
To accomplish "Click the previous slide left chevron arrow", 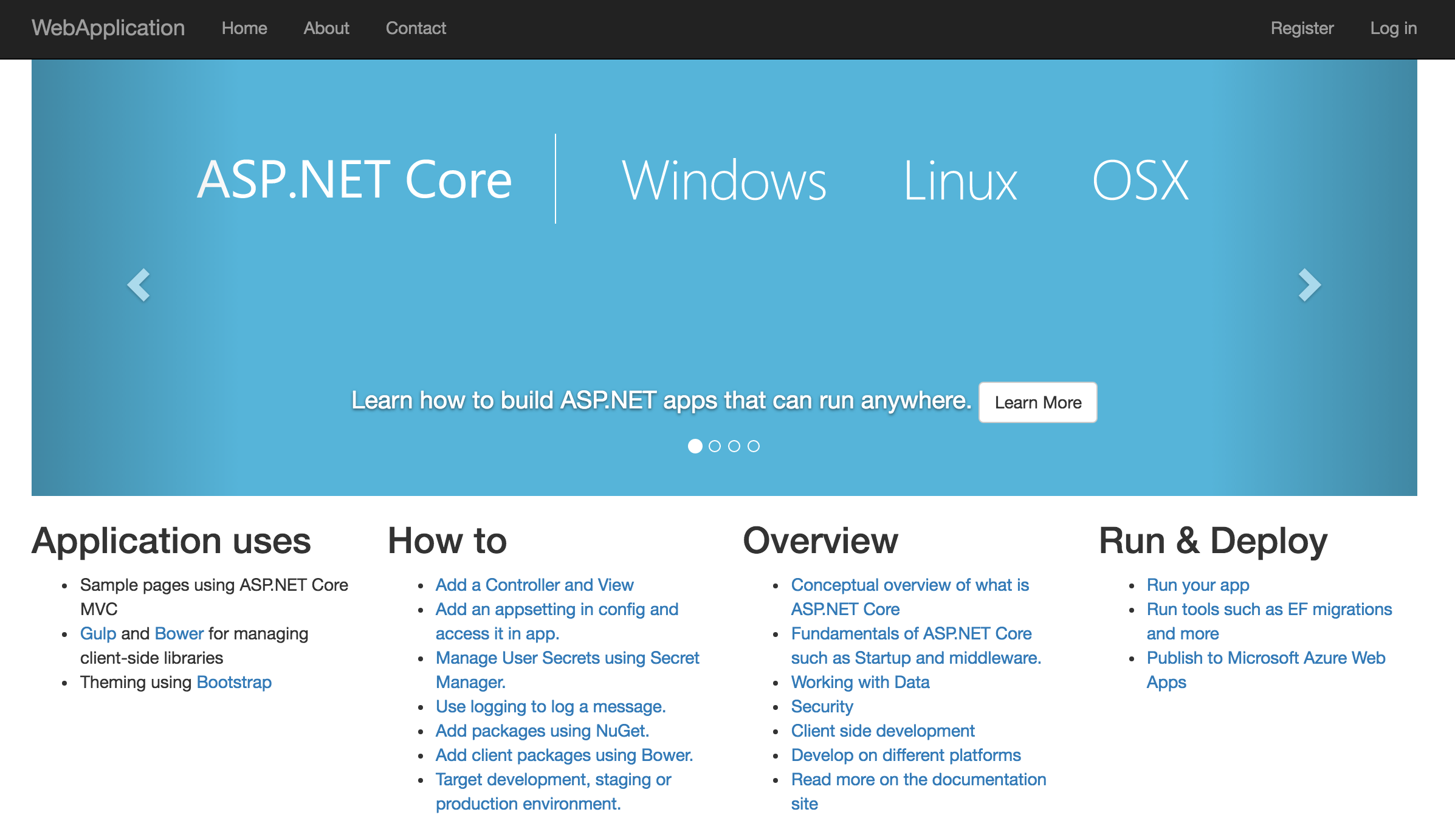I will pos(139,284).
